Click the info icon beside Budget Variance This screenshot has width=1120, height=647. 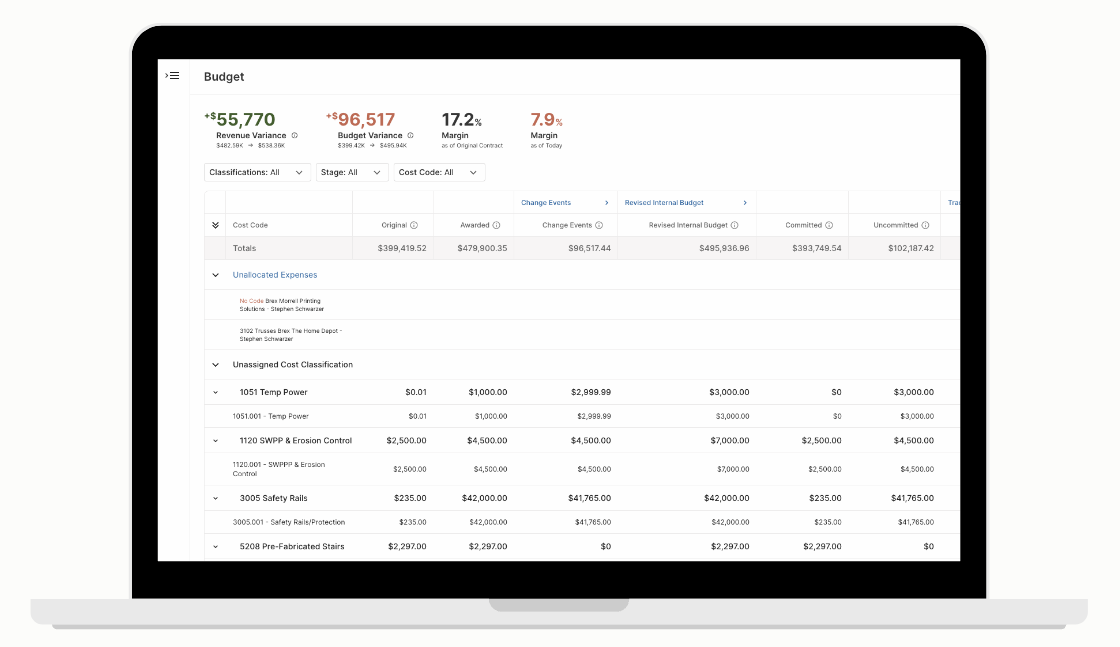[410, 135]
